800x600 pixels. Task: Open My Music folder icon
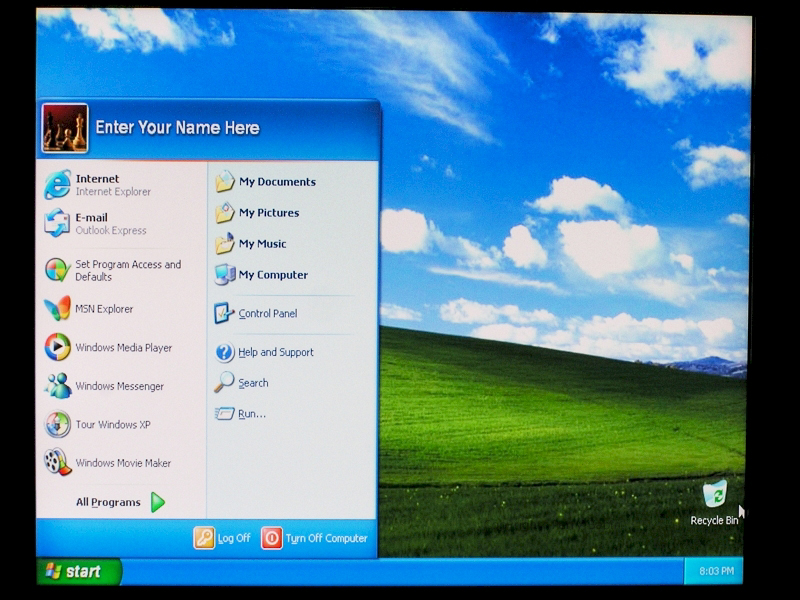pos(224,243)
